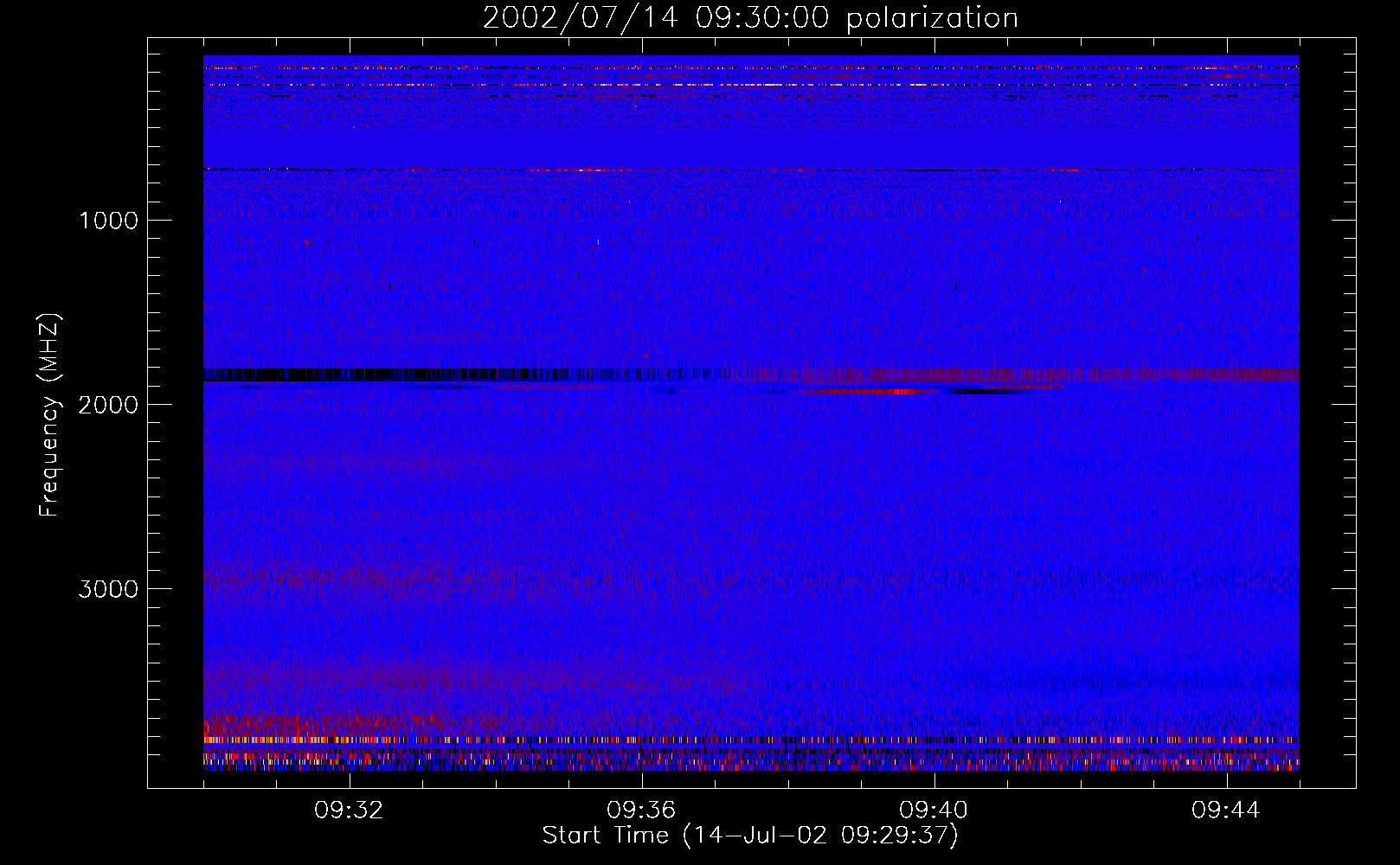This screenshot has height=865, width=1400.
Task: Click the 3000 frequency tick label
Action: (x=108, y=589)
